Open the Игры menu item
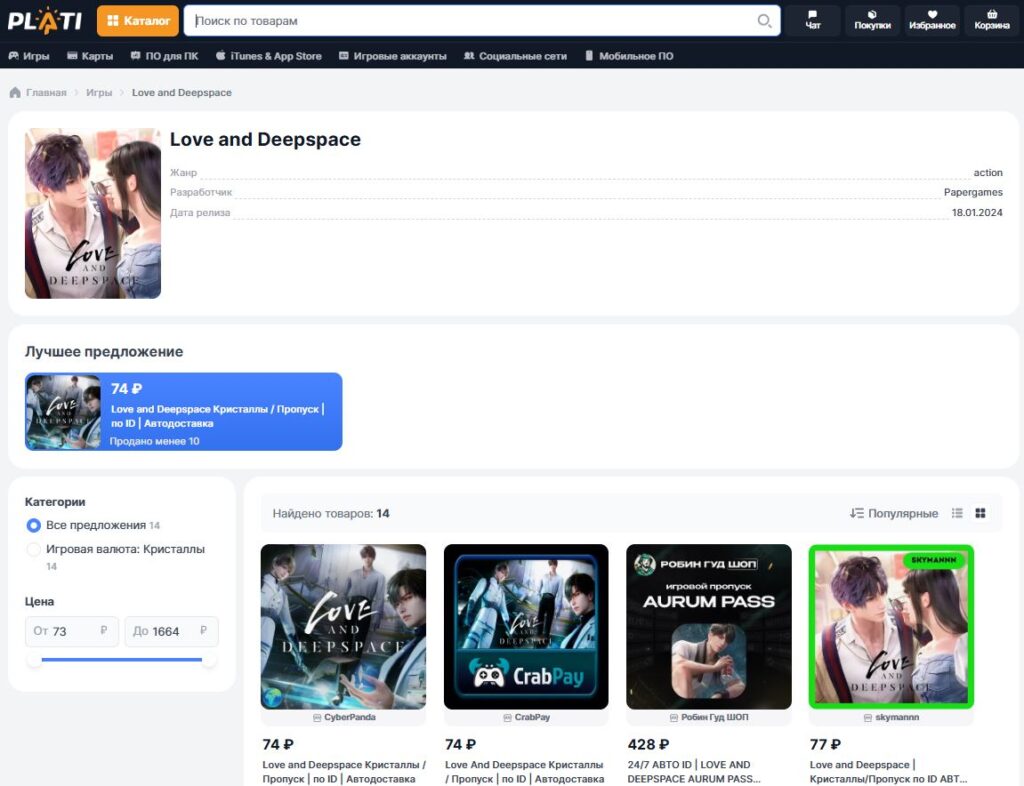 click(29, 56)
